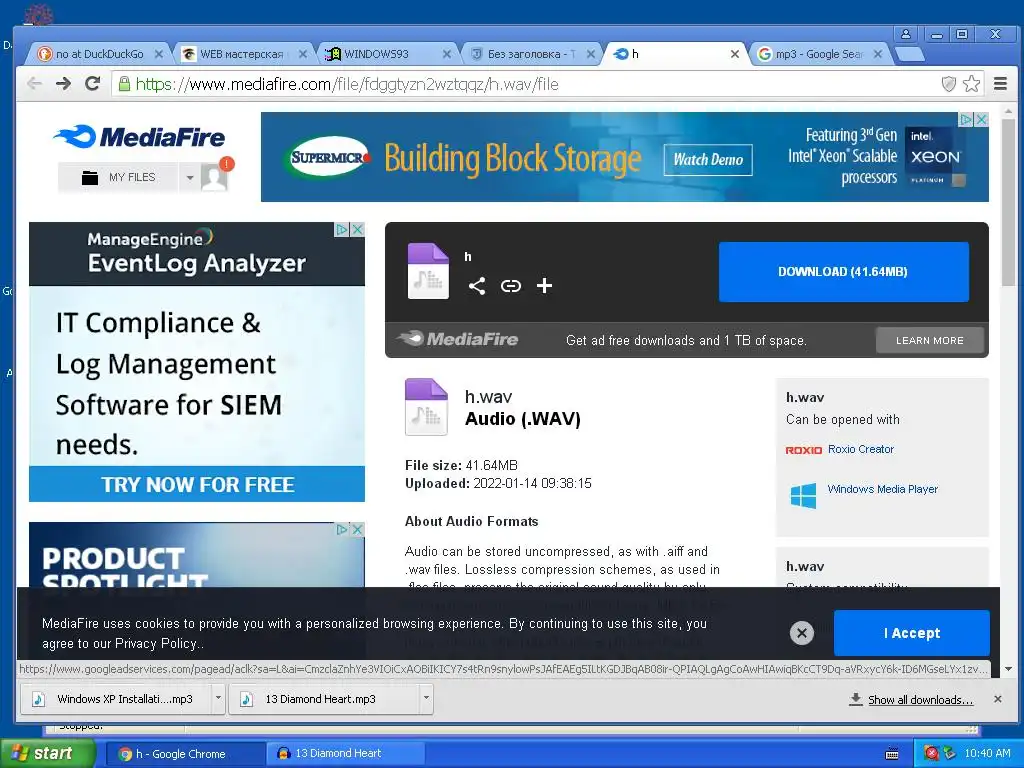The image size is (1024, 768).
Task: Click the 10:40 AM system clock
Action: (987, 753)
